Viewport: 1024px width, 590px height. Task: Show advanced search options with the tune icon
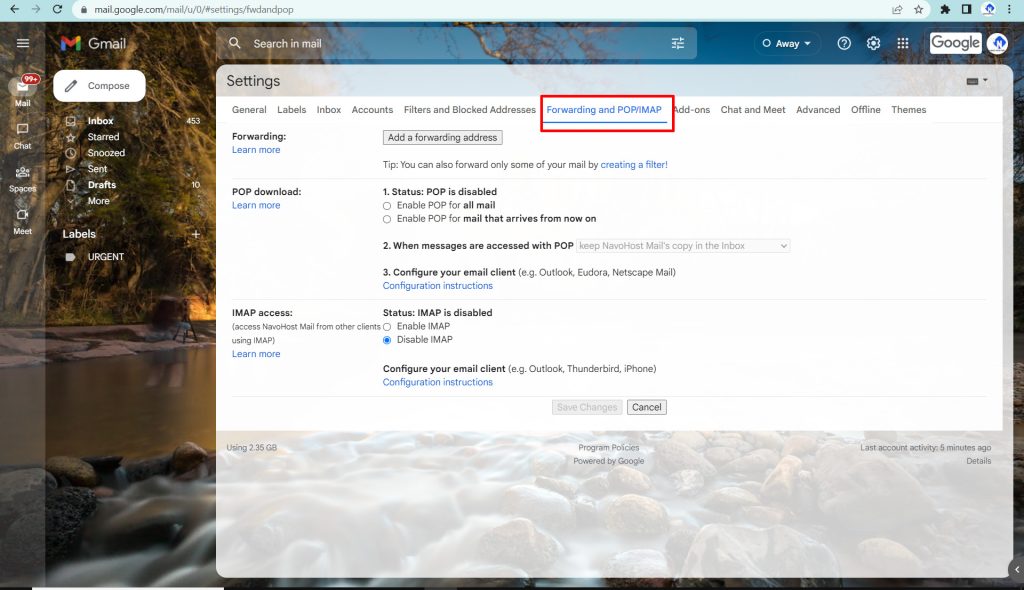(x=677, y=43)
